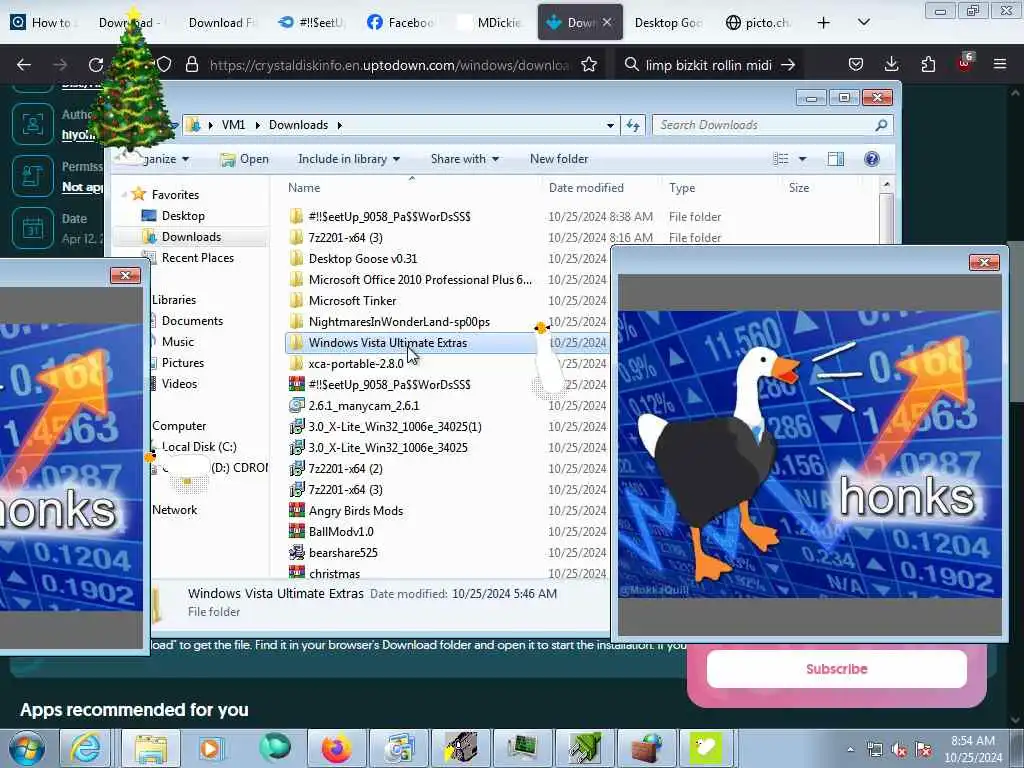Select bearshare525 file
The height and width of the screenshot is (768, 1024).
click(x=343, y=552)
